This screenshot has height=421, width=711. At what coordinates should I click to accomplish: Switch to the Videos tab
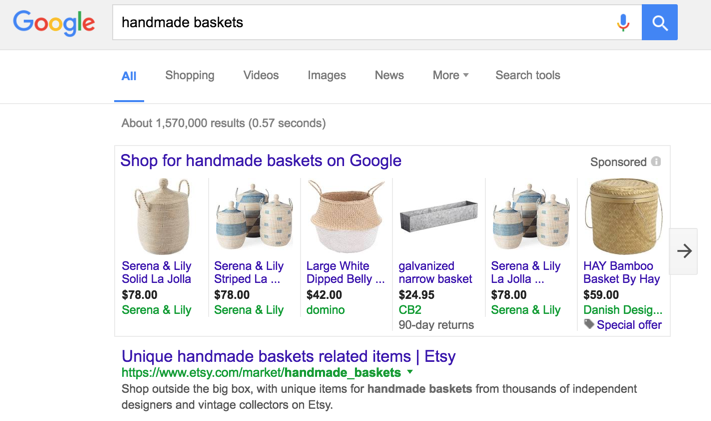pyautogui.click(x=261, y=75)
